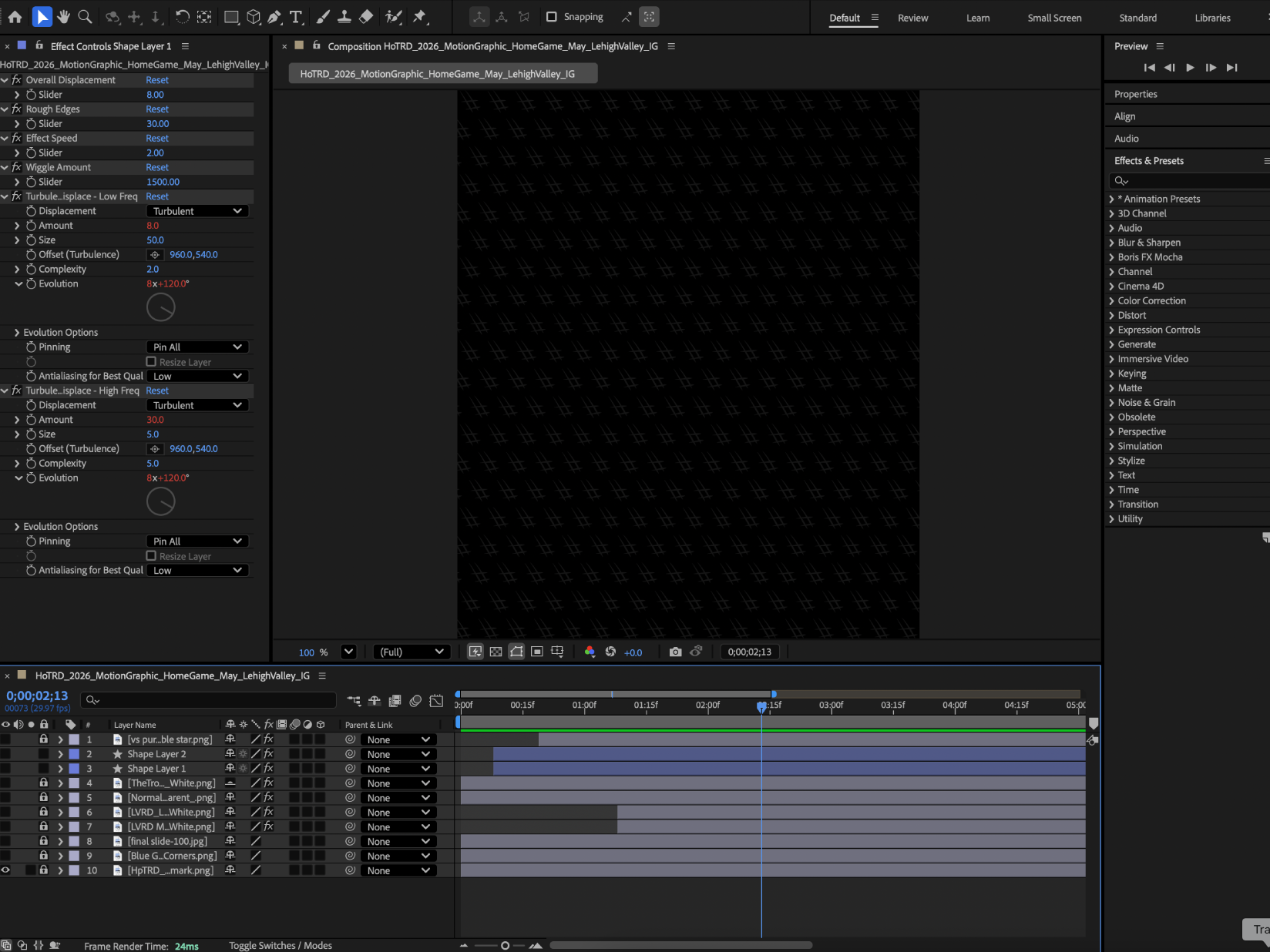The width and height of the screenshot is (1270, 952).
Task: Toggle mask and shape path visibility
Action: 516,652
